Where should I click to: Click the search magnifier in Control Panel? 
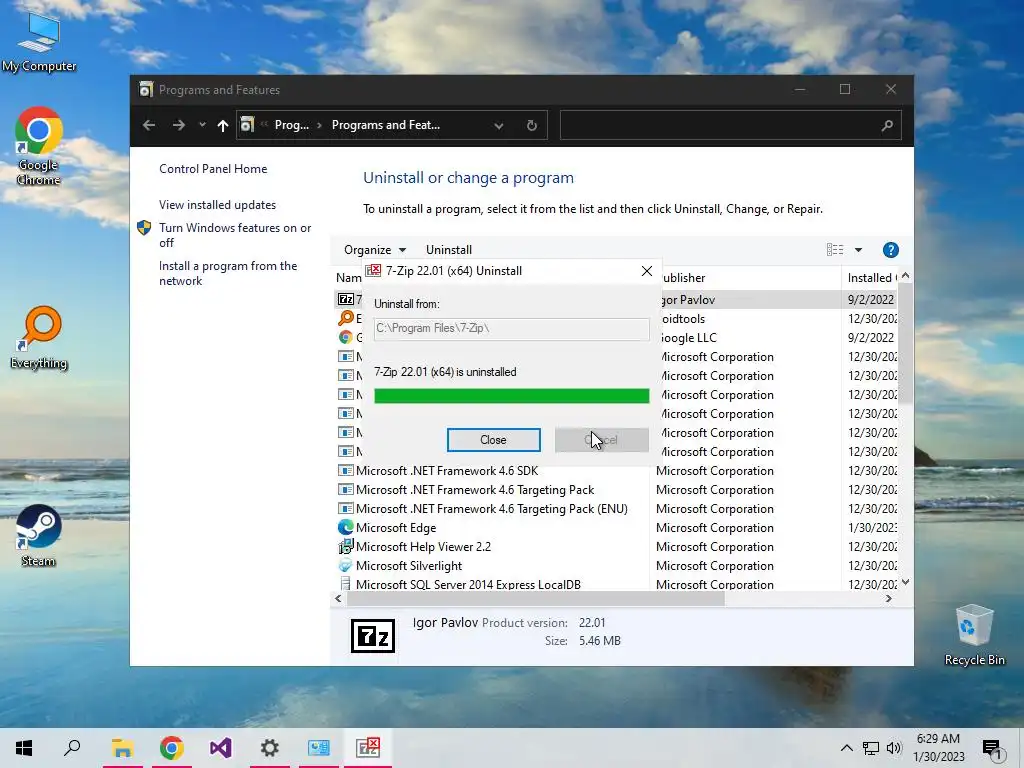tap(887, 125)
